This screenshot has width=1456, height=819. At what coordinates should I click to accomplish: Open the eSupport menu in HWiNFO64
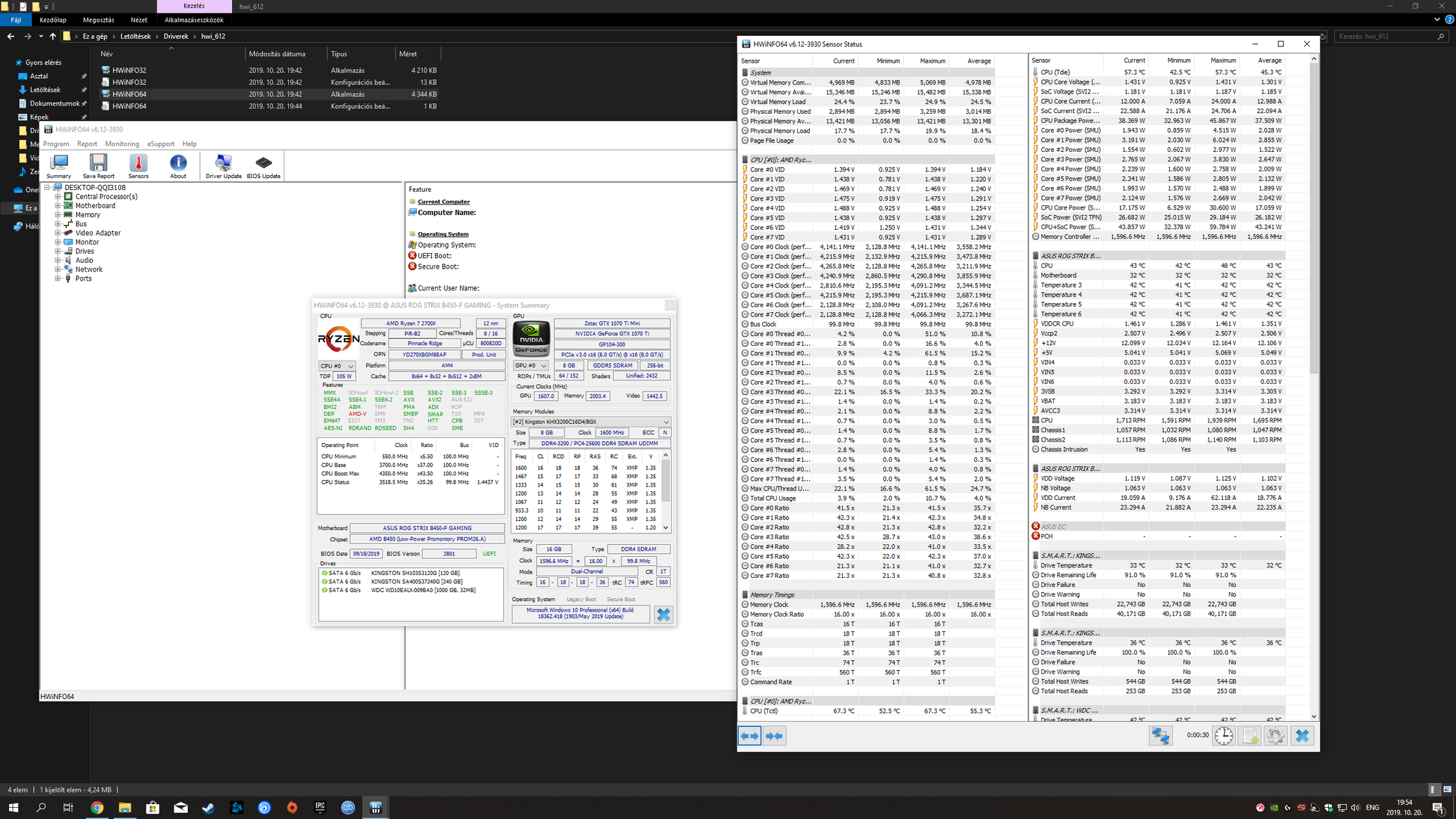click(x=161, y=144)
